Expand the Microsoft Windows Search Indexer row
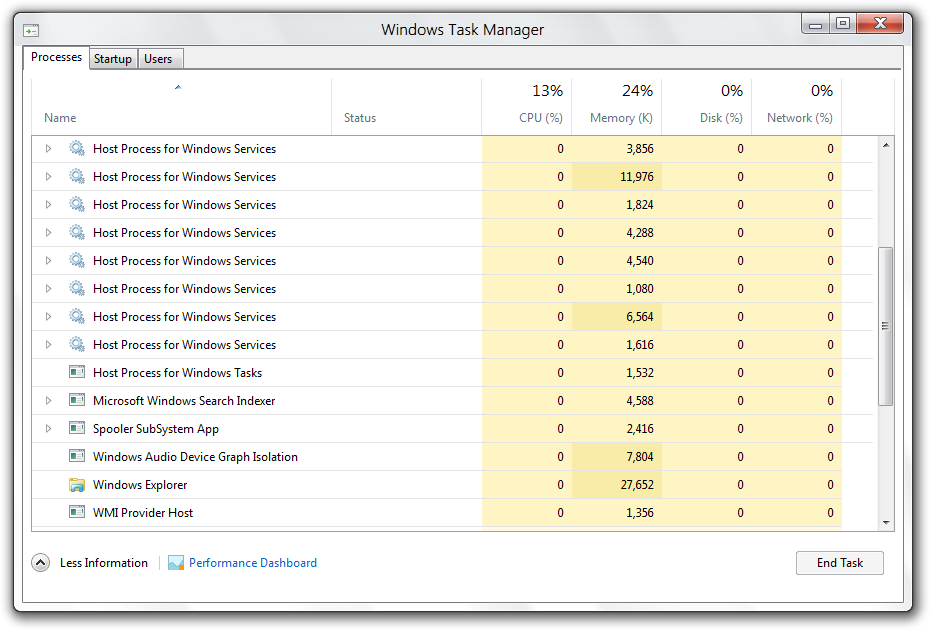 click(48, 401)
